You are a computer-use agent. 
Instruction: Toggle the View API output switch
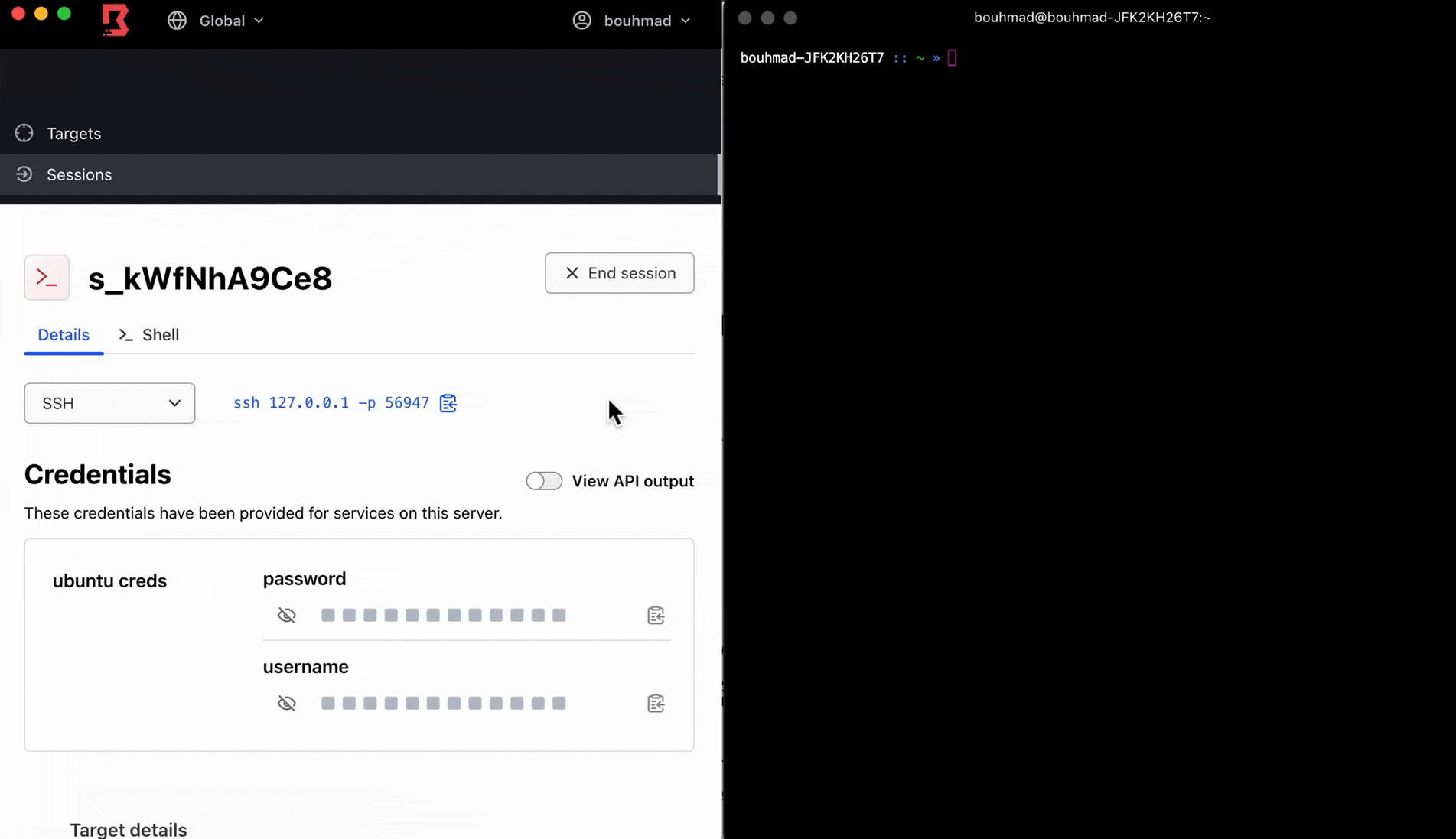[x=544, y=481]
